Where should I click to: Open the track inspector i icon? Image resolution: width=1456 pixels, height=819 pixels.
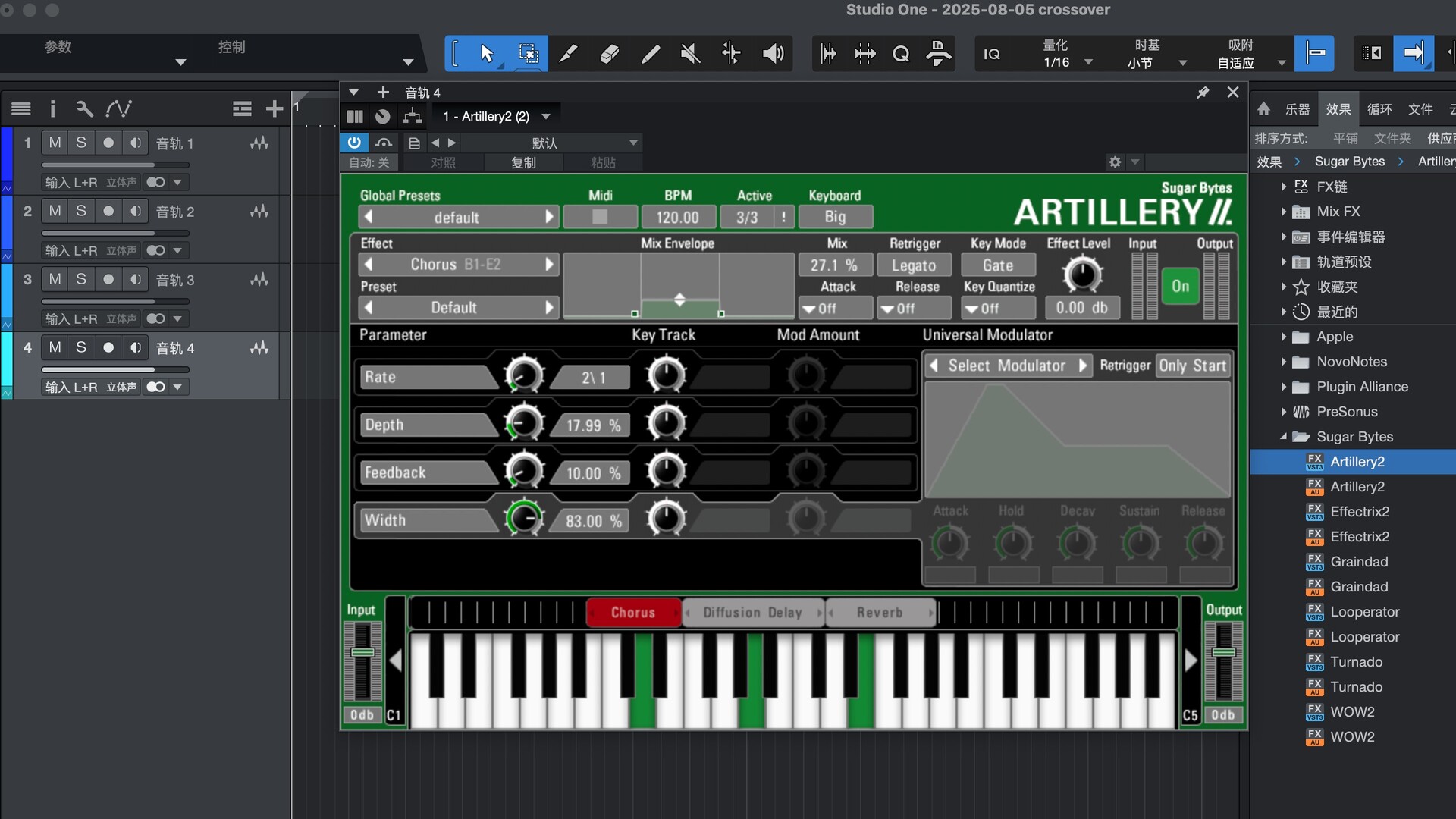coord(52,109)
